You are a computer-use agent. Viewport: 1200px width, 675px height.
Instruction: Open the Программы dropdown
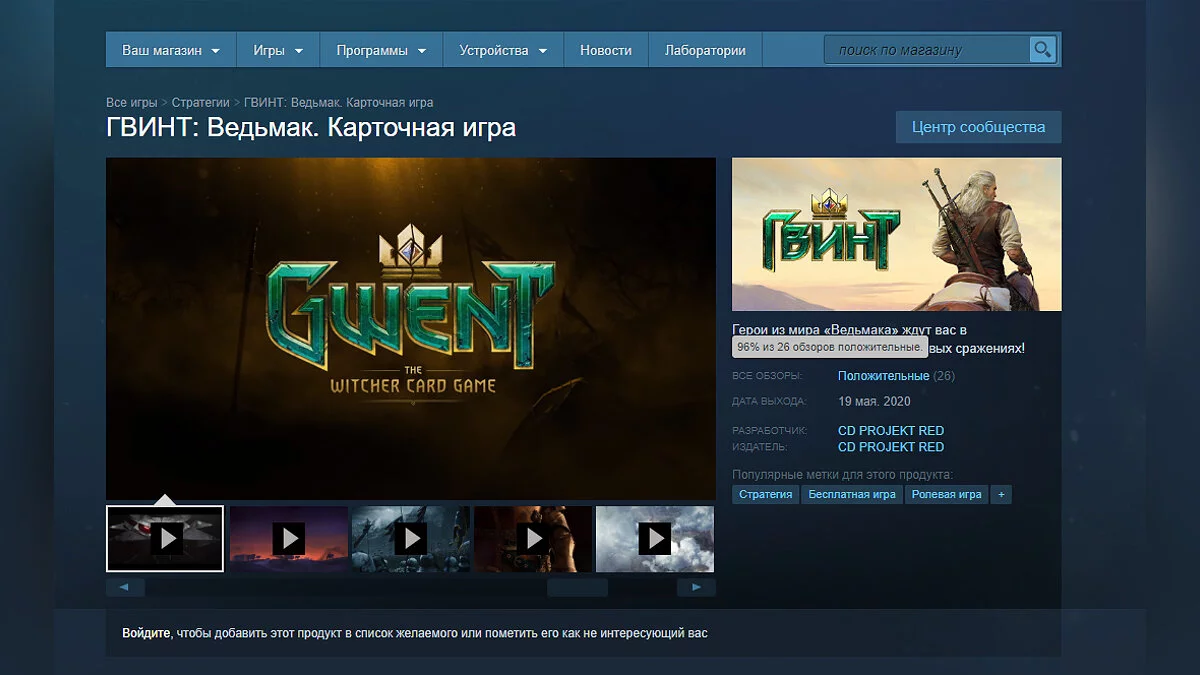click(381, 50)
